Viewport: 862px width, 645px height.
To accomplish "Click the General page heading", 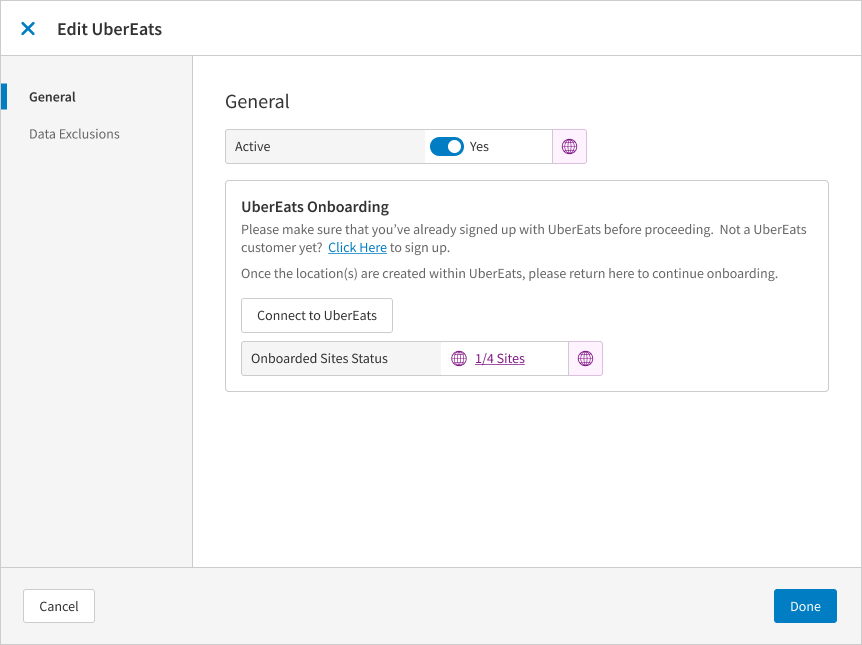I will coord(257,101).
